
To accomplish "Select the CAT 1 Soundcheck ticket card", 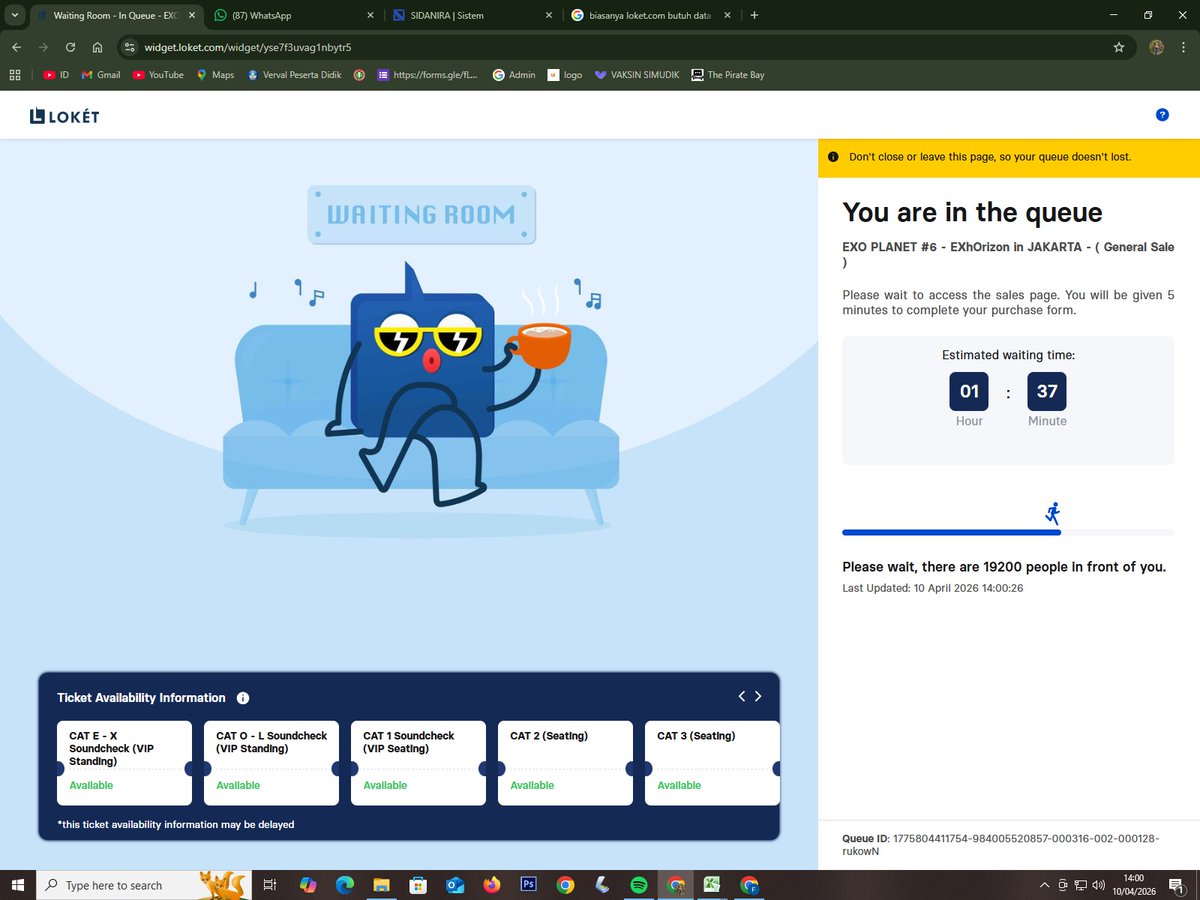I will click(418, 763).
